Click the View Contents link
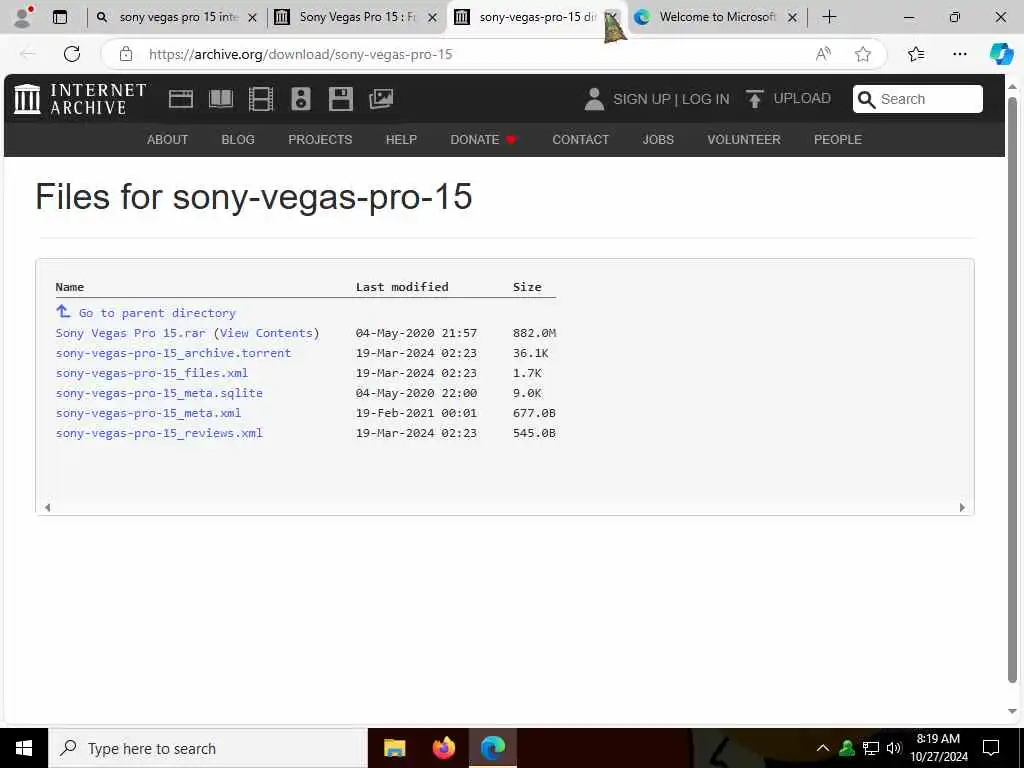1024x768 pixels. click(x=266, y=333)
